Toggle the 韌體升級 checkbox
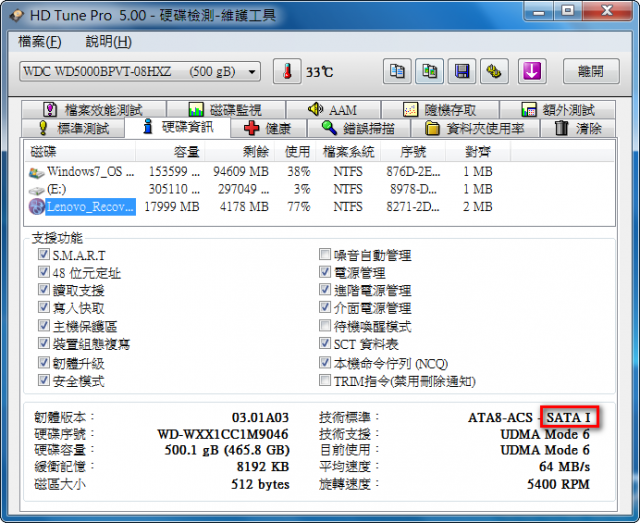 [x=44, y=362]
